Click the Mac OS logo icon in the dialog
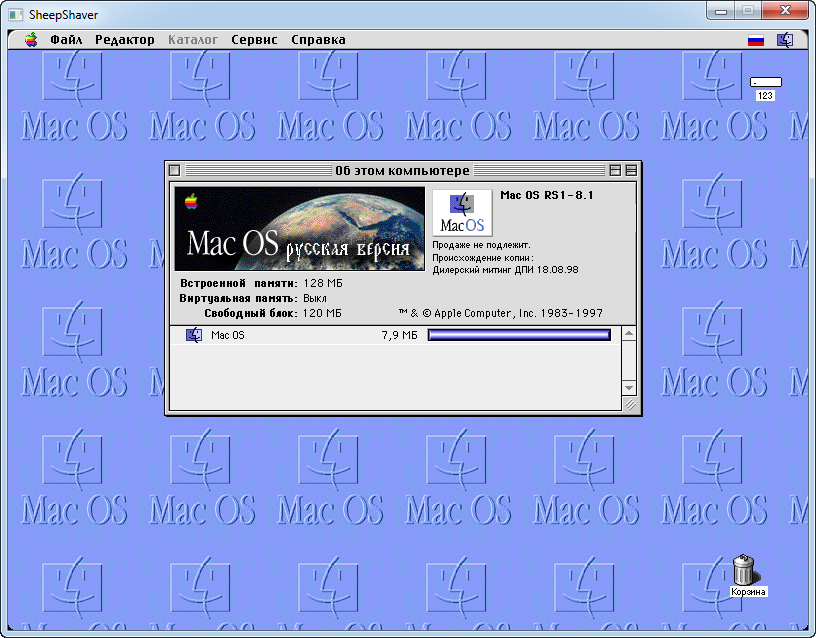 462,212
